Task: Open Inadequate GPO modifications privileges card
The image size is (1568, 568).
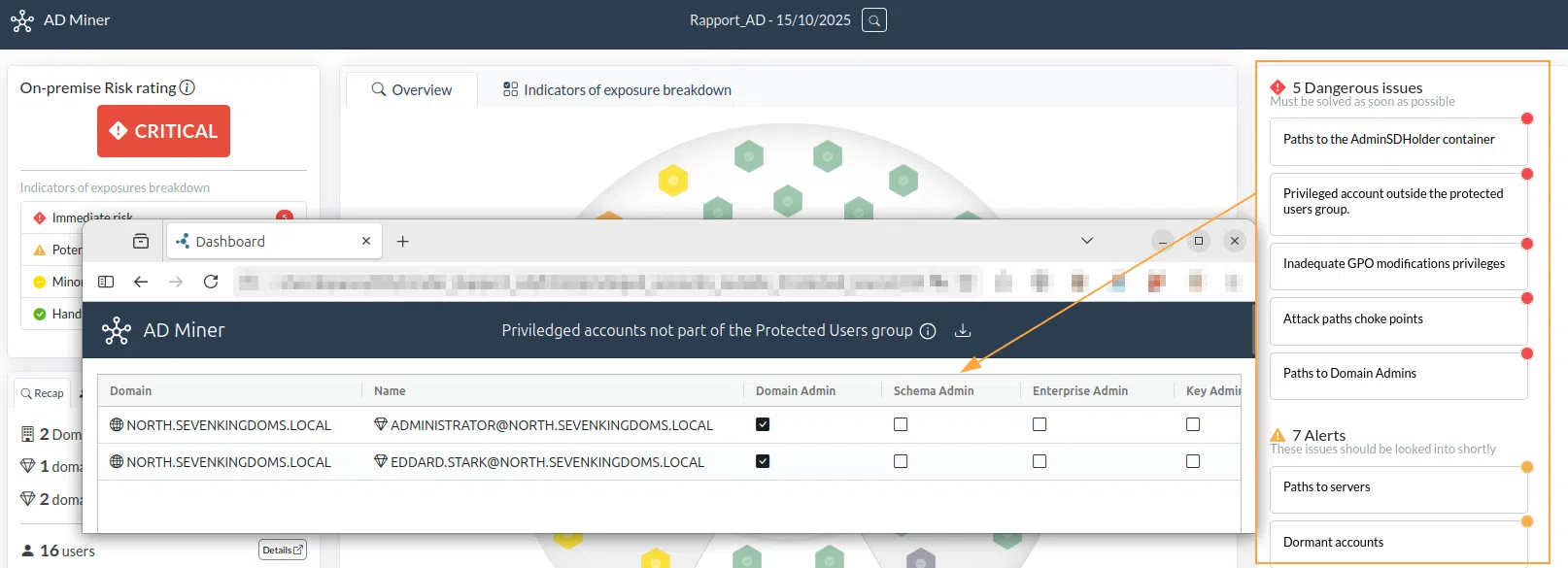Action: (x=1398, y=265)
